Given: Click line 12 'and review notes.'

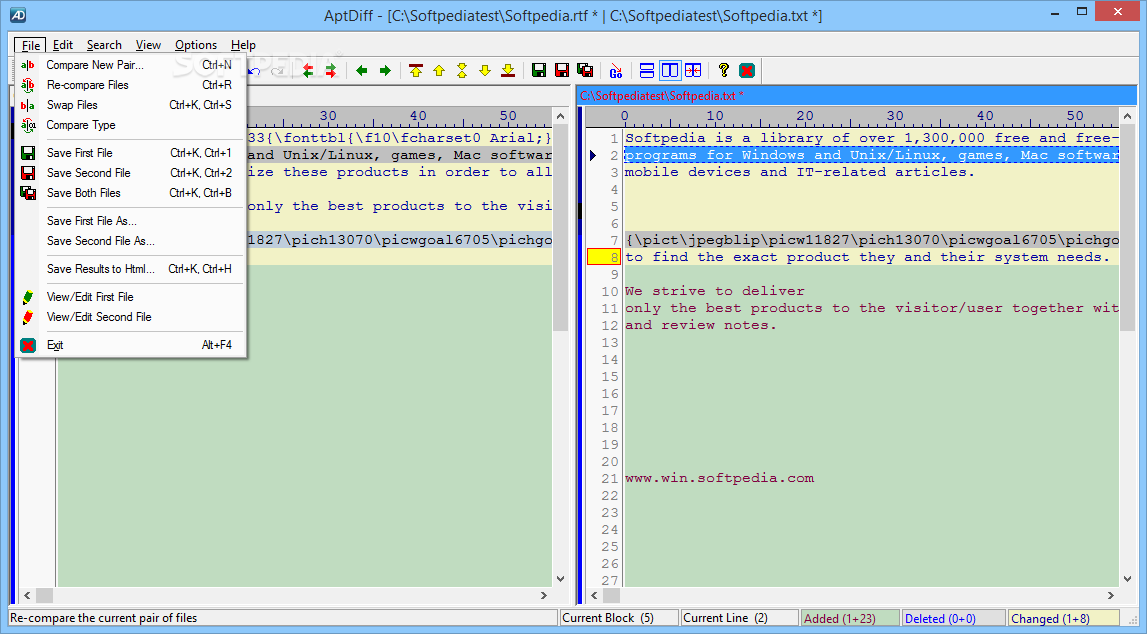Looking at the screenshot, I should coord(701,325).
